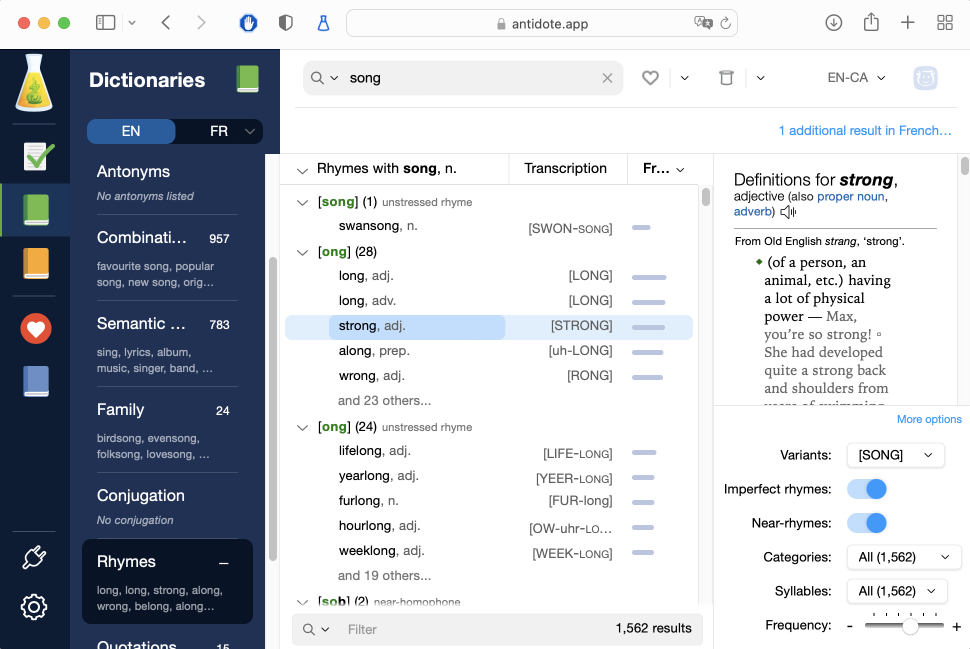970x649 pixels.
Task: Open the corrector checkmark icon in sidebar
Action: pos(36,156)
